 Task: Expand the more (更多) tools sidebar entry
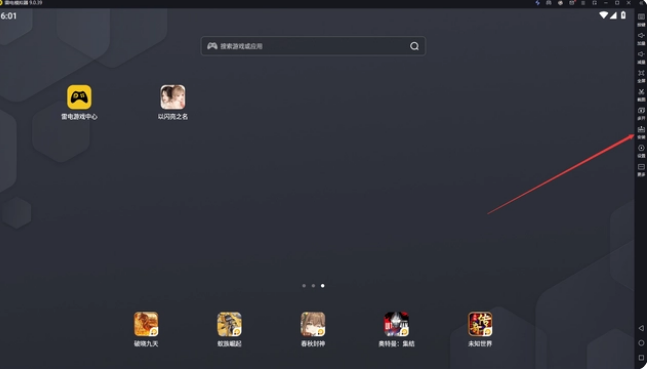click(x=641, y=170)
